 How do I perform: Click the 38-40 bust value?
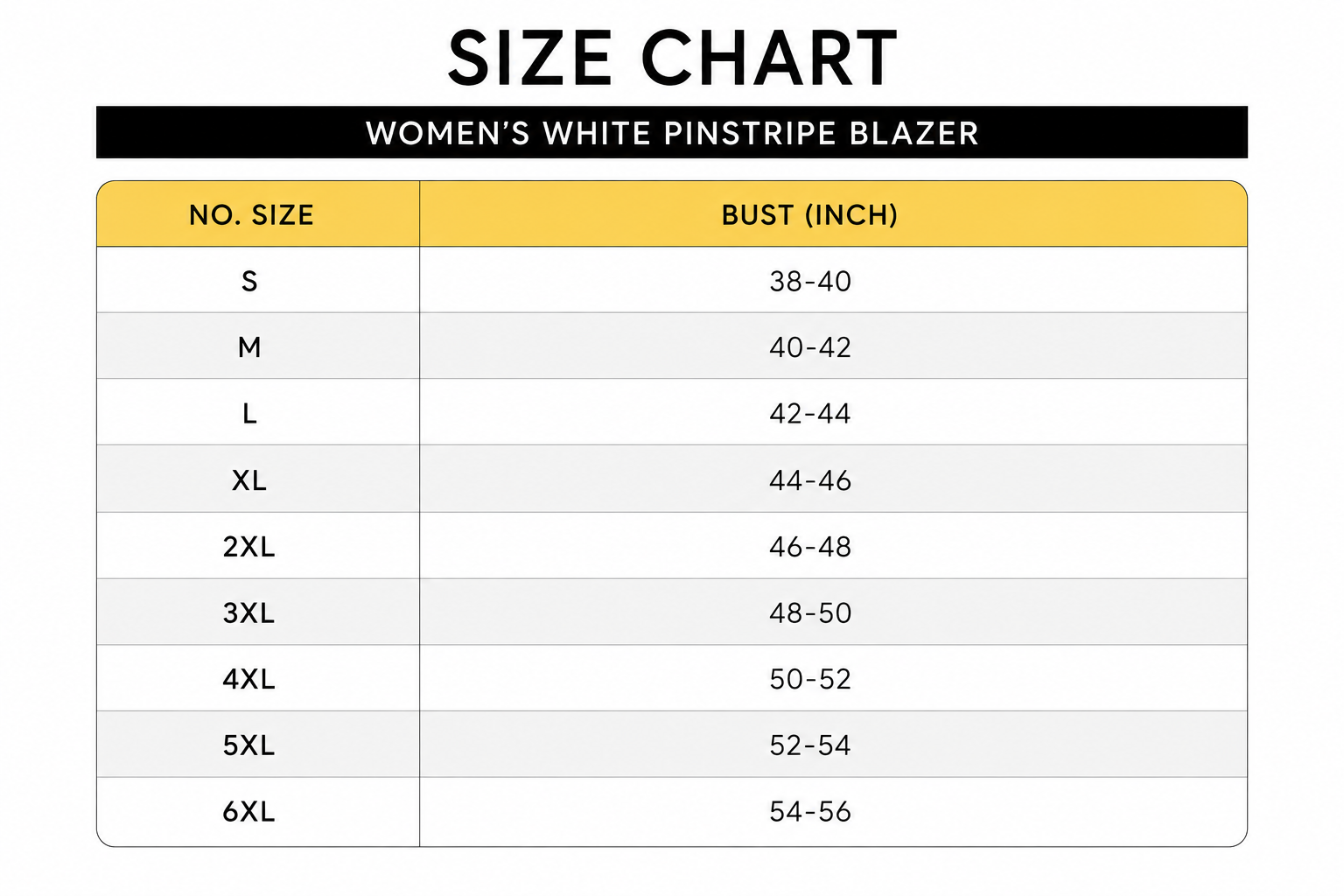(810, 282)
